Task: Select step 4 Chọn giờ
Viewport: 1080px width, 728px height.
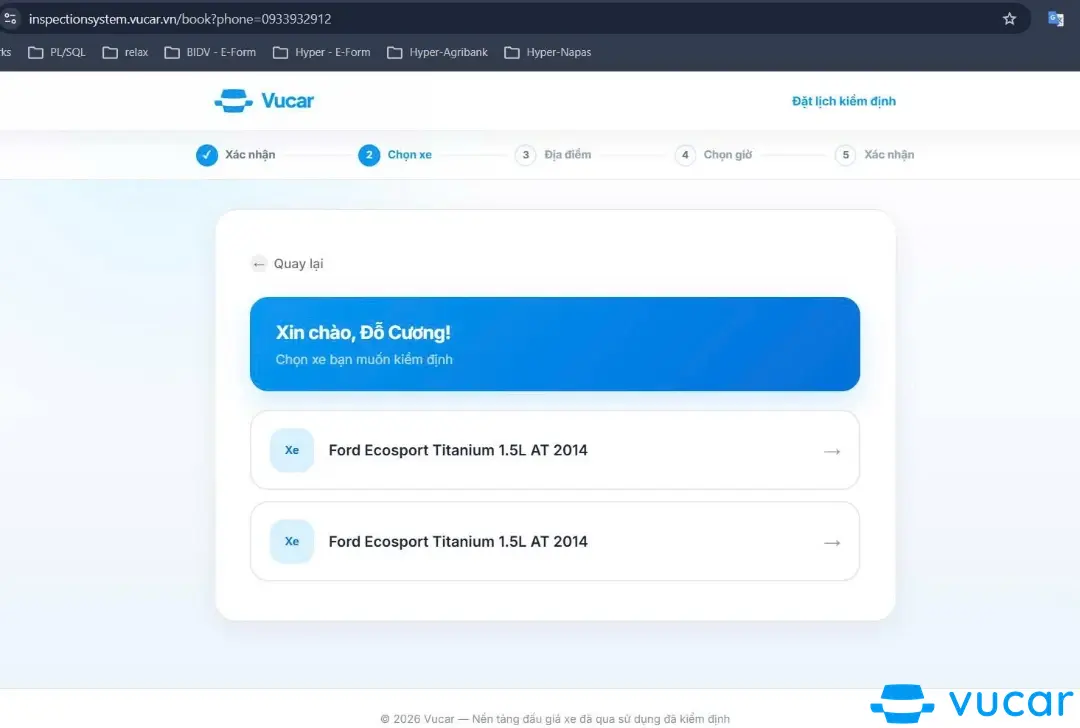Action: pos(714,155)
